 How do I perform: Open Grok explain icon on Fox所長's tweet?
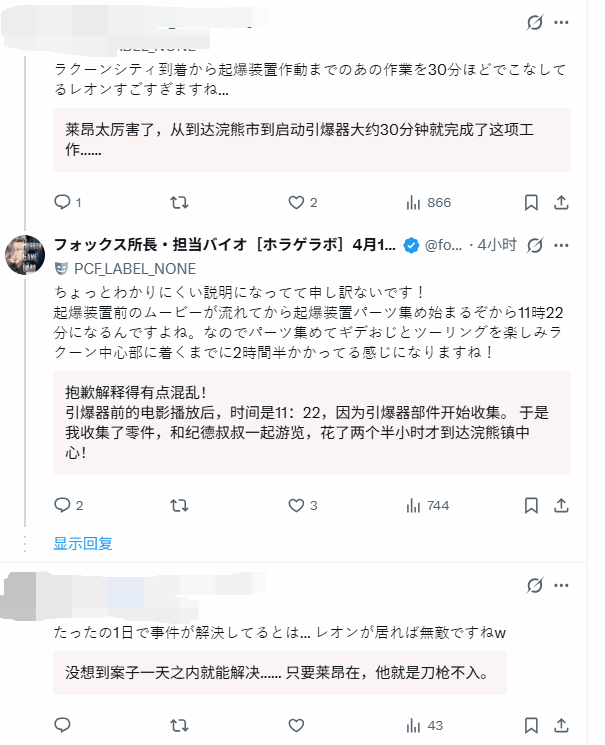click(x=535, y=245)
